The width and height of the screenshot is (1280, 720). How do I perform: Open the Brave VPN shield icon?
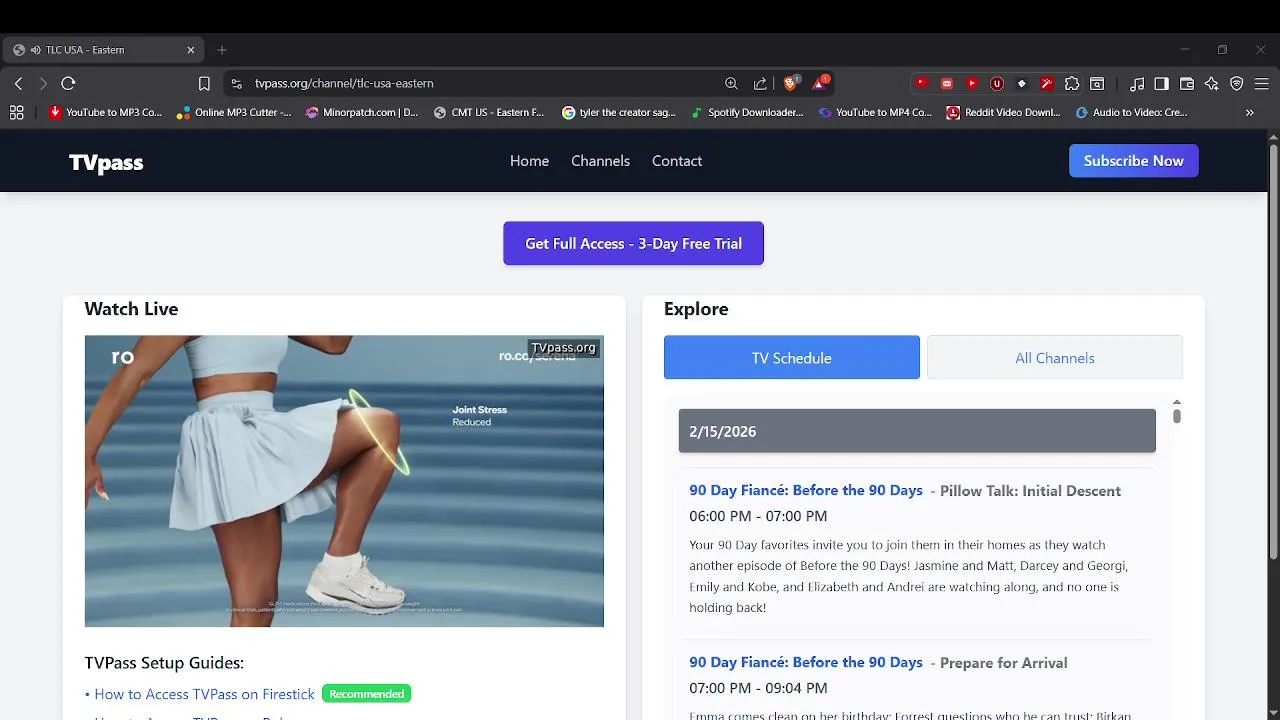click(1237, 84)
